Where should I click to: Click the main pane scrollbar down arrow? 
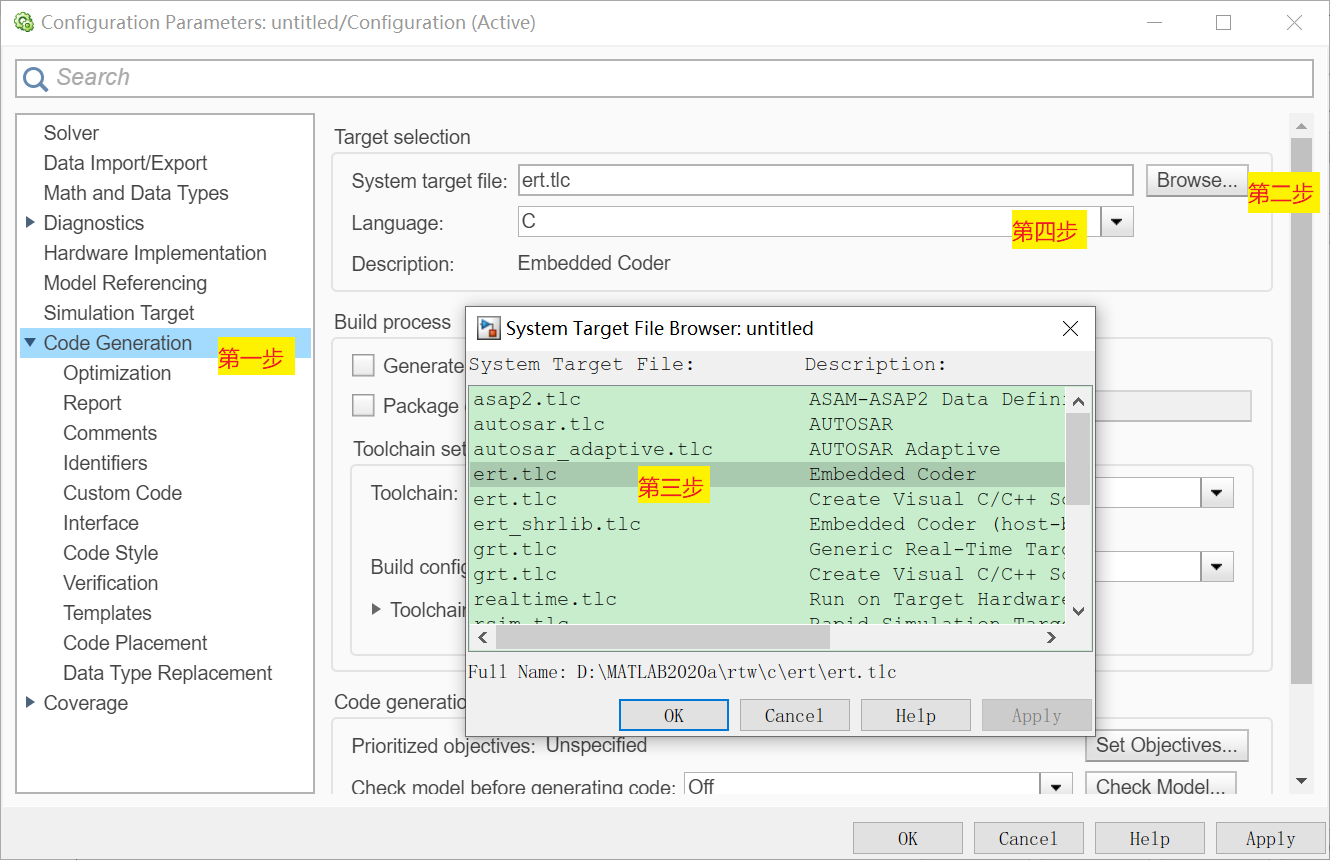[1300, 781]
